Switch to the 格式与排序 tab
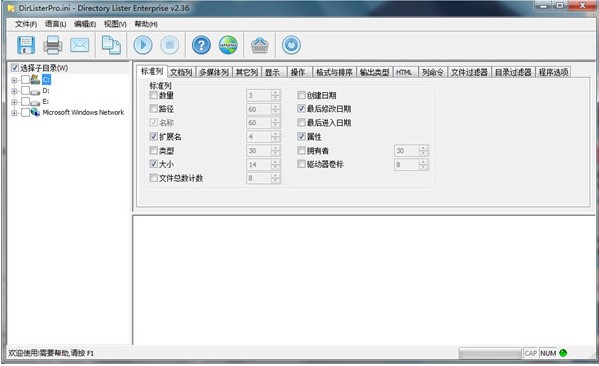Screen dimensions: 599x366 tap(334, 72)
